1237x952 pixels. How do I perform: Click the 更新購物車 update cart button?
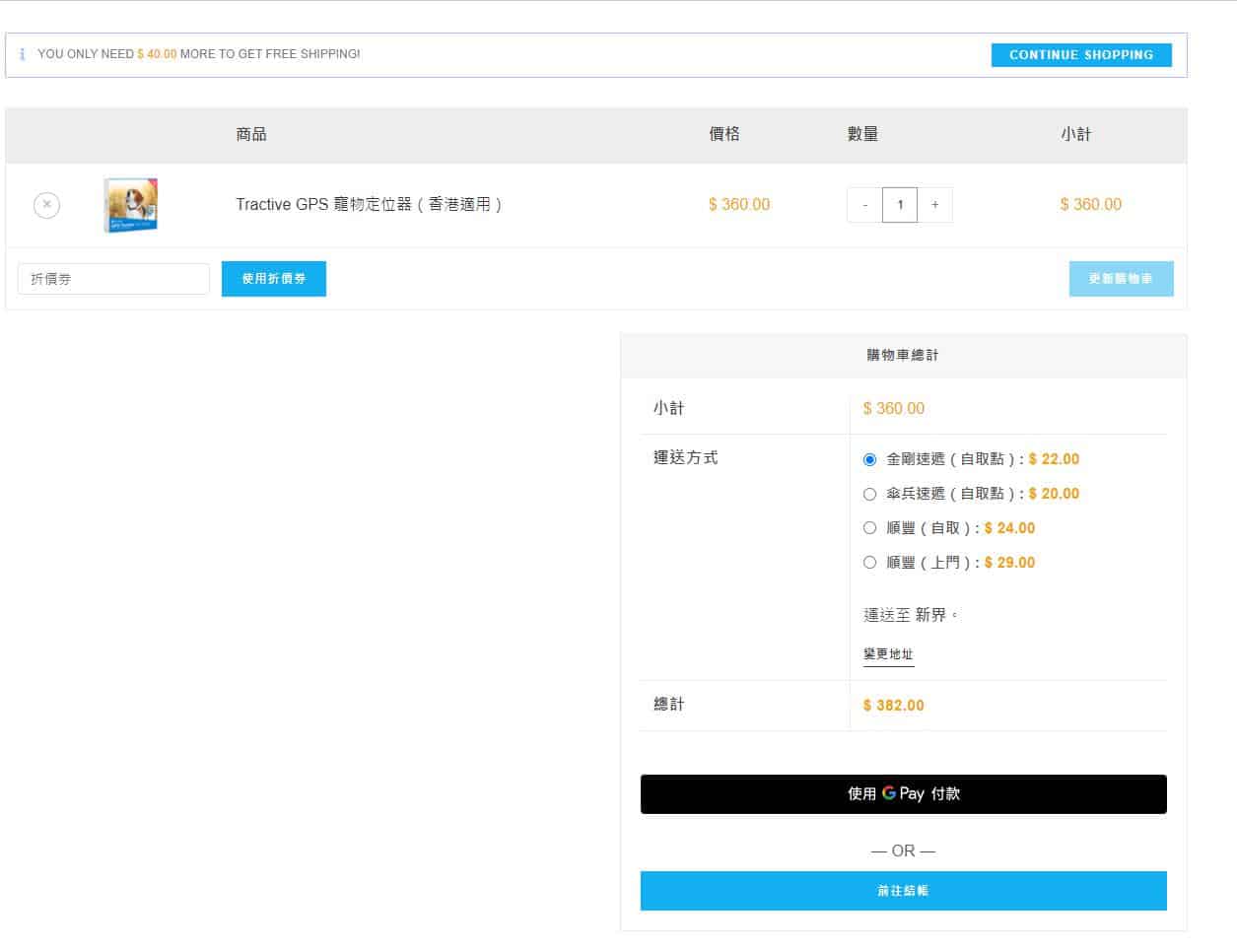pos(1121,279)
